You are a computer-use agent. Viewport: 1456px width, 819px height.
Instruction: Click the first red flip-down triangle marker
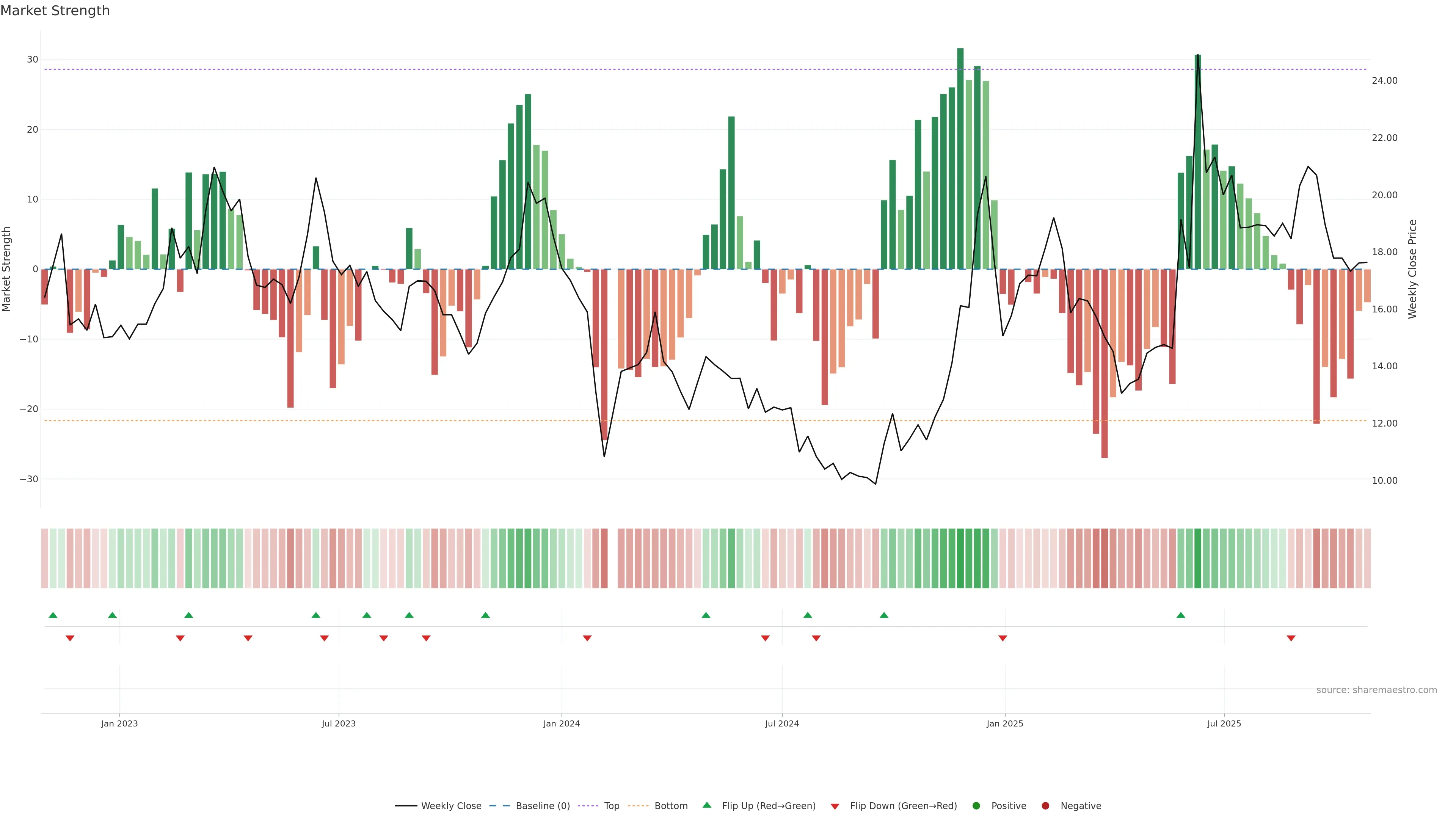(x=70, y=638)
